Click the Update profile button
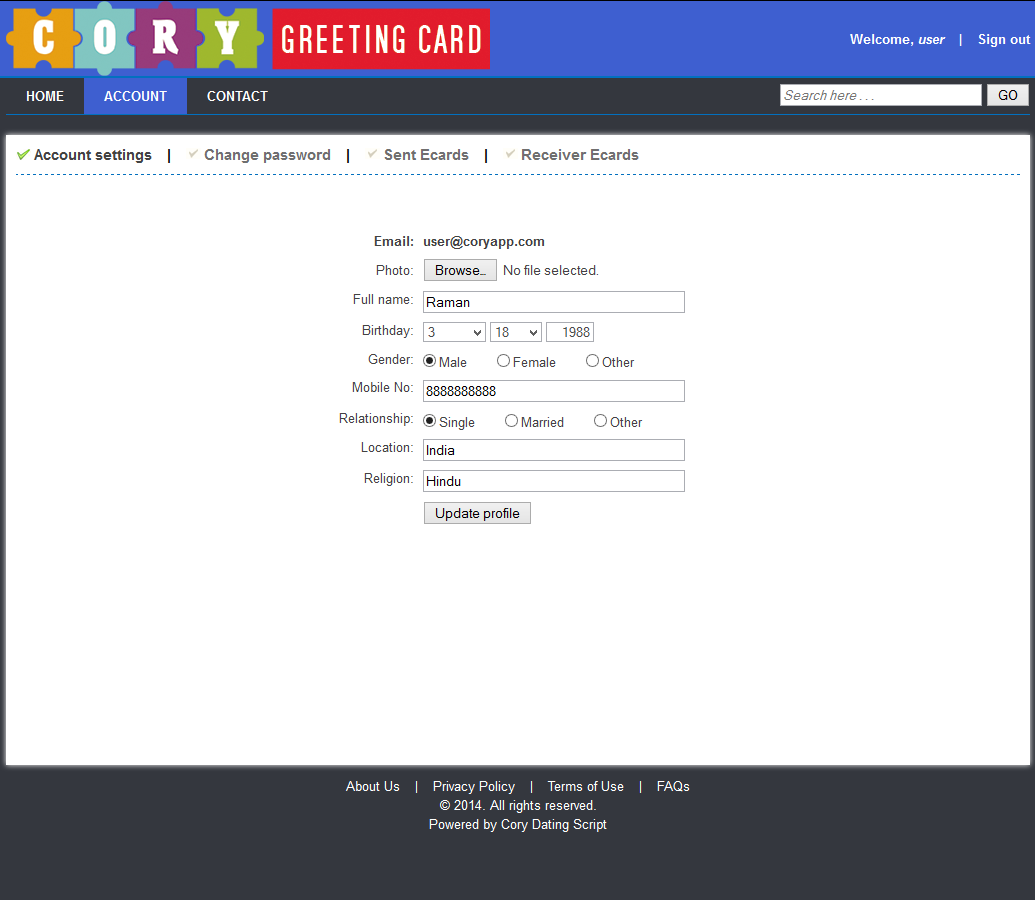1035x900 pixels. (477, 512)
